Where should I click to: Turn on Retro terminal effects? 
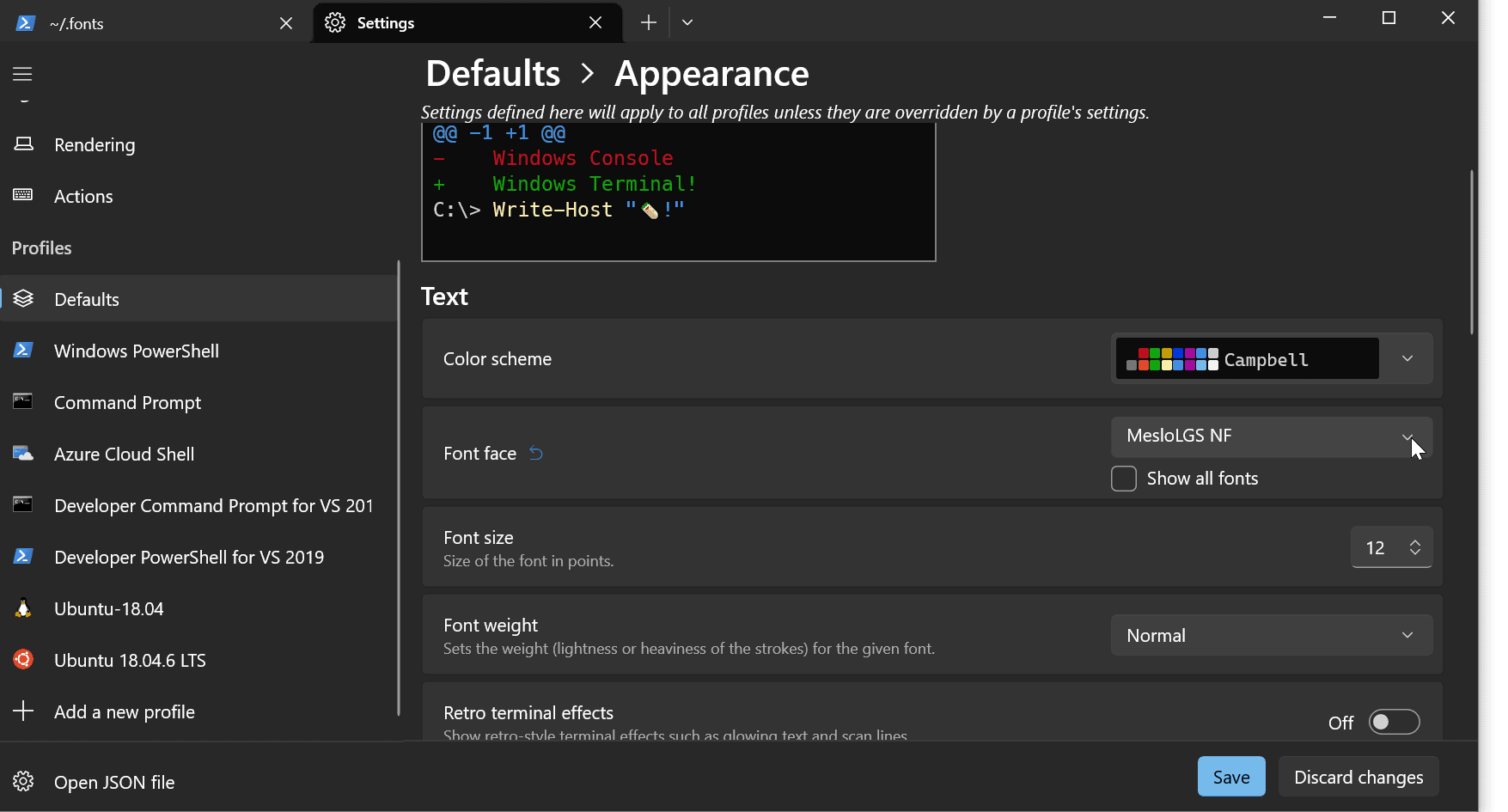[x=1394, y=722]
